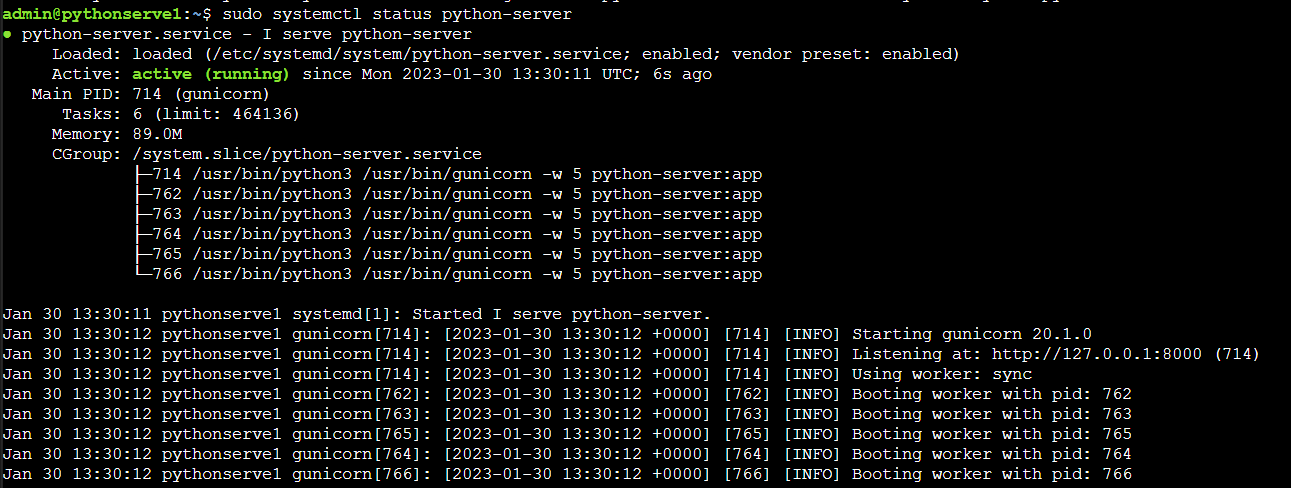1291x488 pixels.
Task: Click the "Booting worker with pid: 765" log entry
Action: tap(992, 434)
